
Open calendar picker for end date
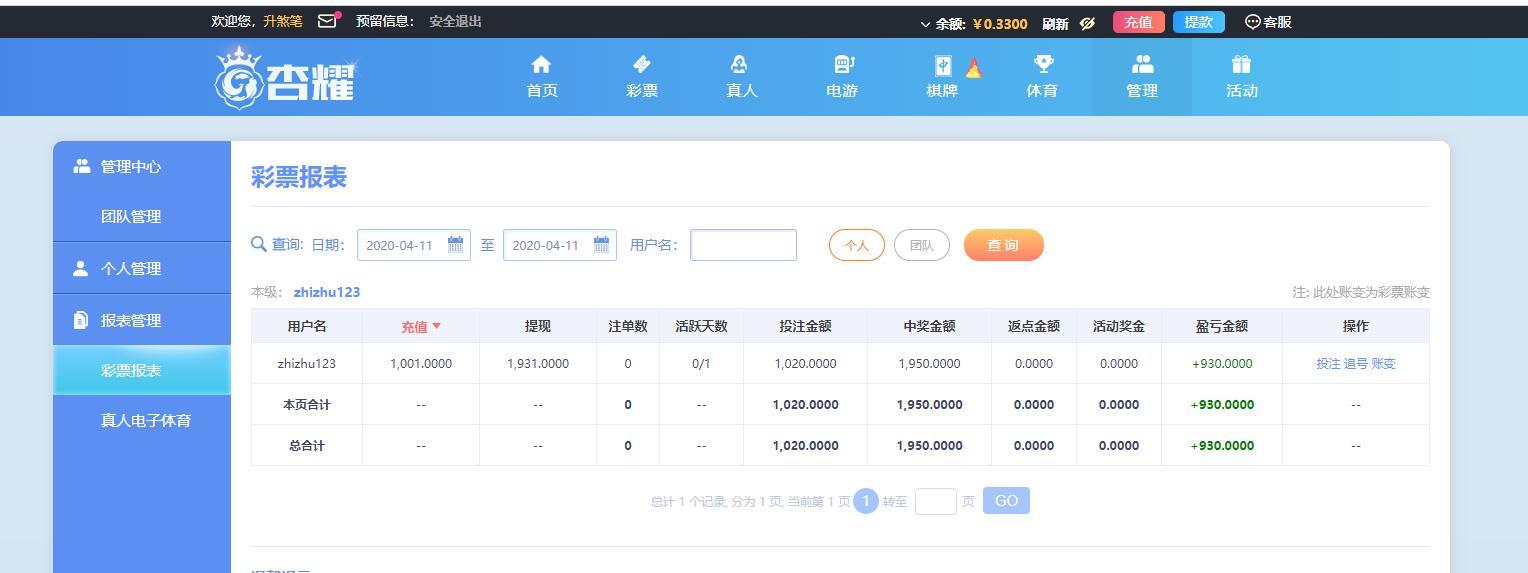coord(601,245)
